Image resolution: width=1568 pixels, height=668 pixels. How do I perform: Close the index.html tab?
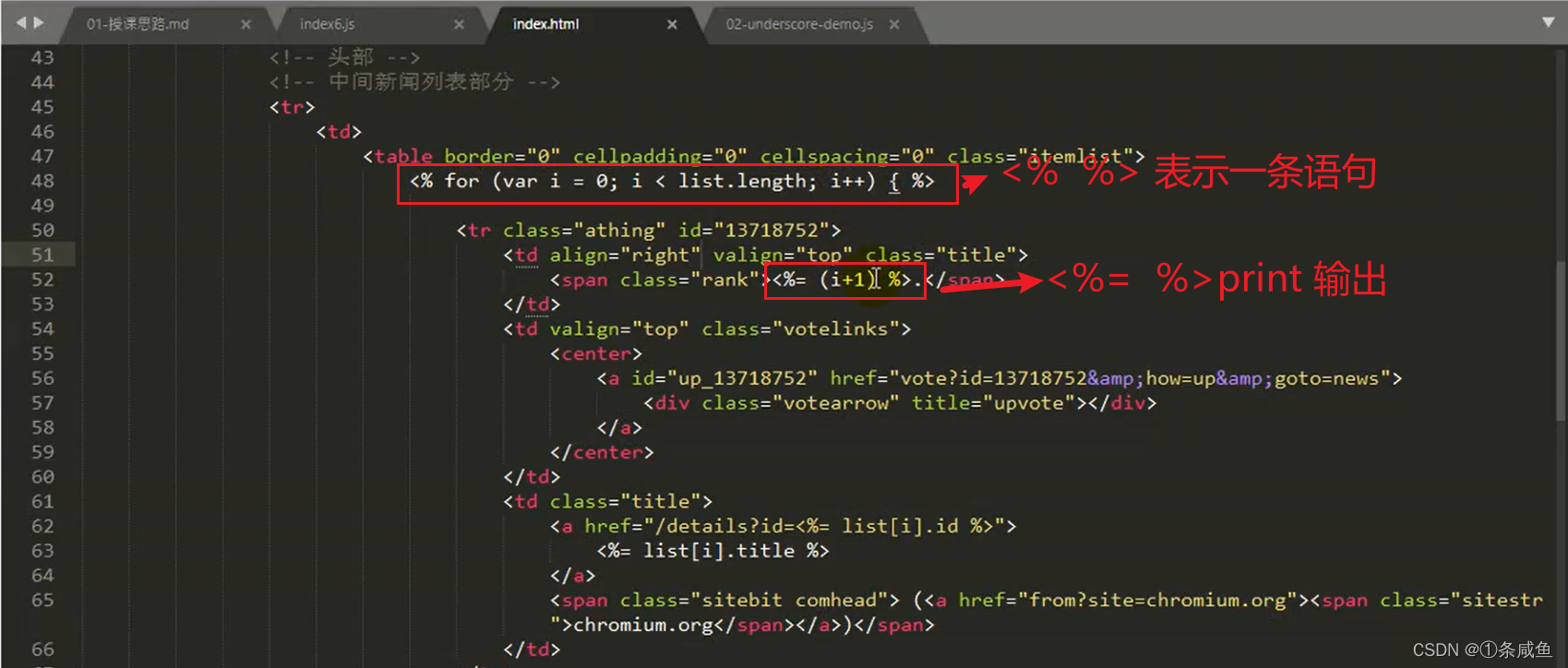pos(672,25)
